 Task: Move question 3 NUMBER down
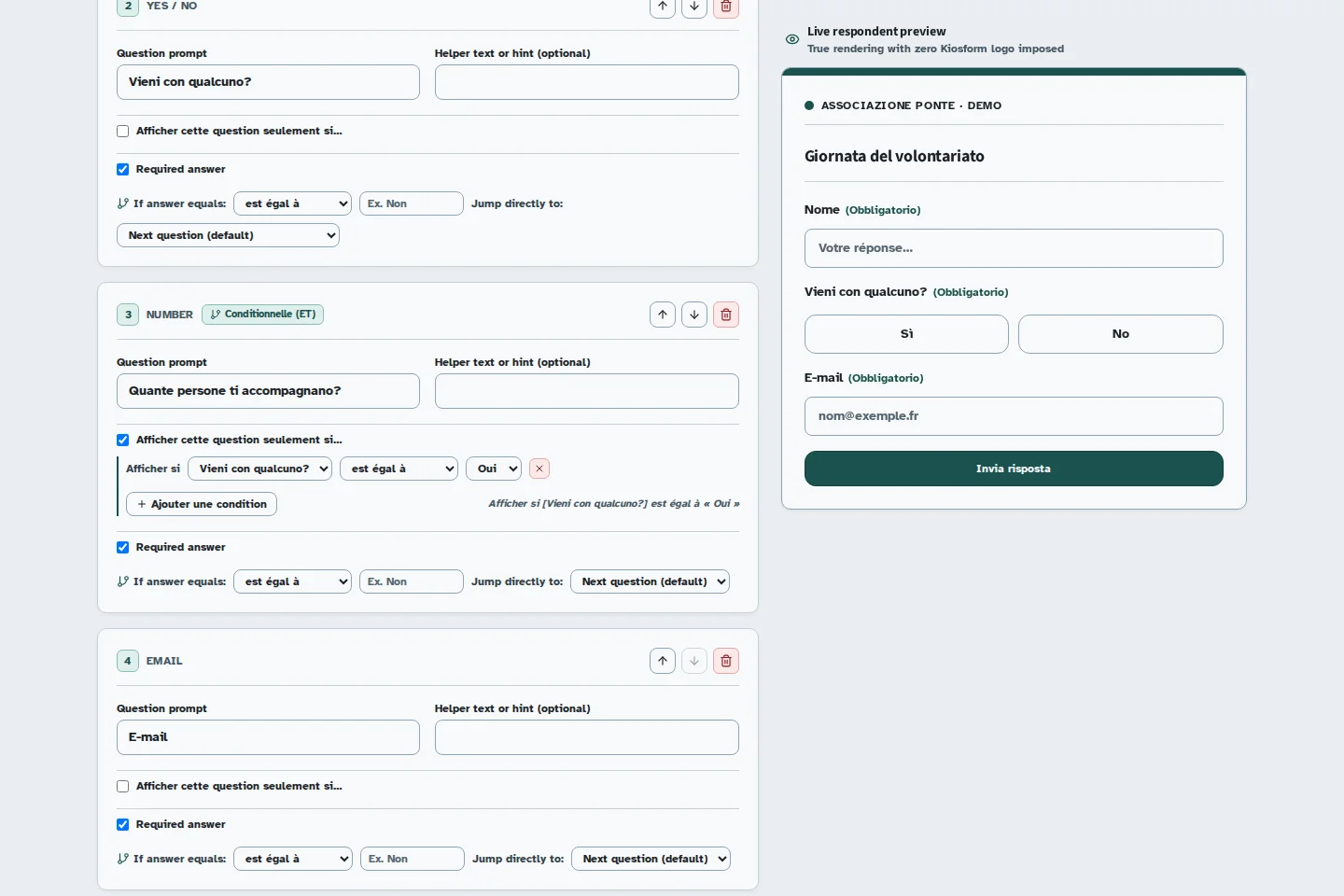pos(694,315)
